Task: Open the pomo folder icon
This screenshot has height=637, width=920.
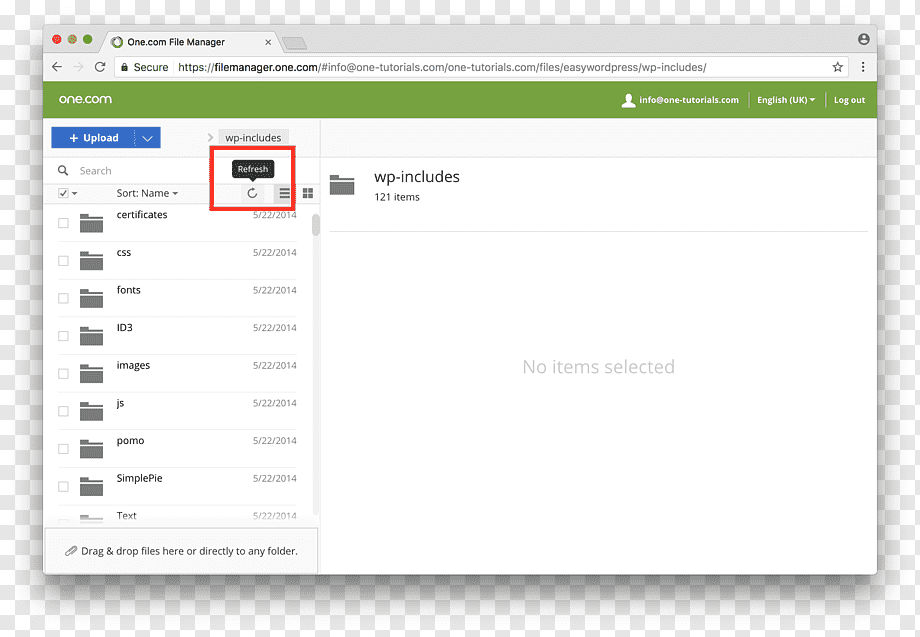Action: point(92,449)
